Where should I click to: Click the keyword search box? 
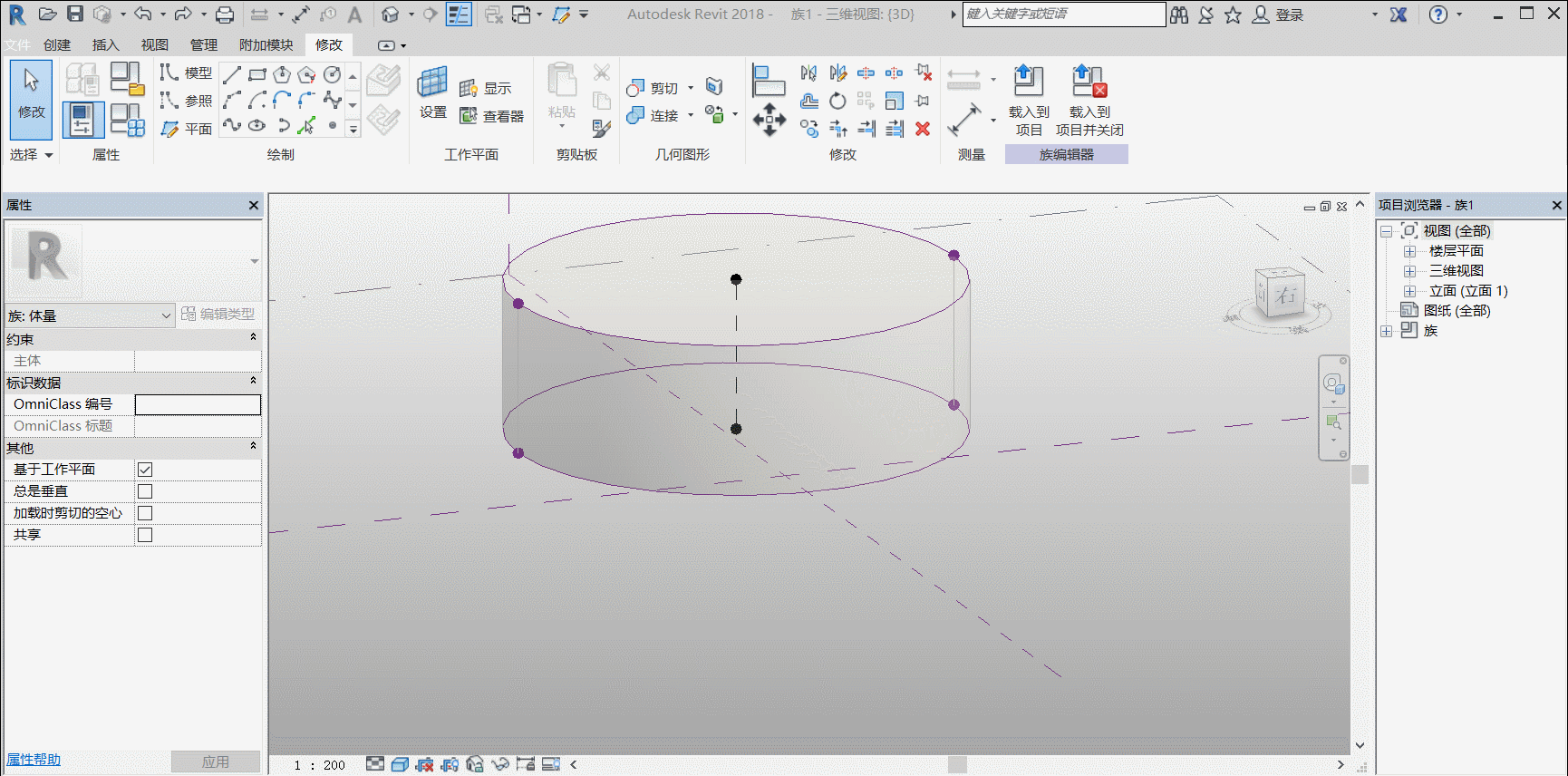coord(1064,15)
